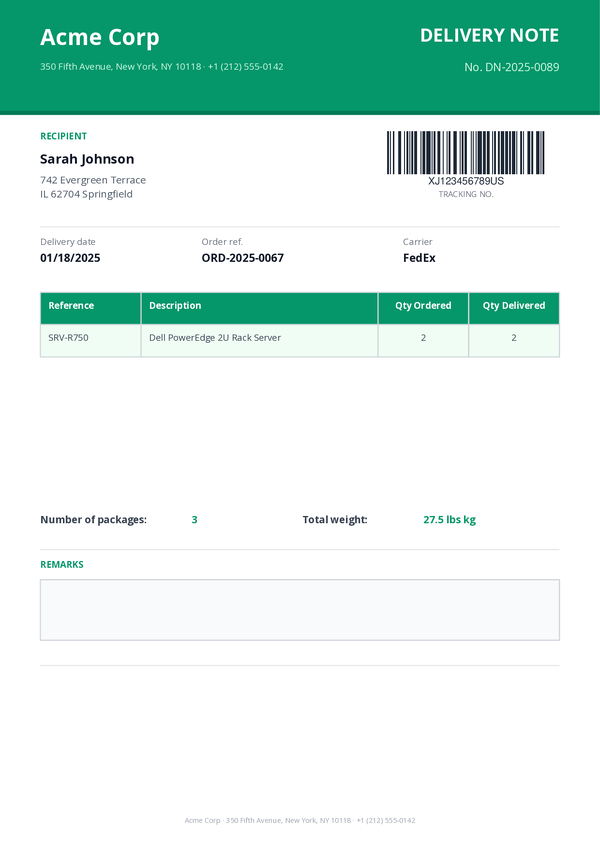Click recipient name Sarah Johnson
The height and width of the screenshot is (849, 600).
(87, 159)
